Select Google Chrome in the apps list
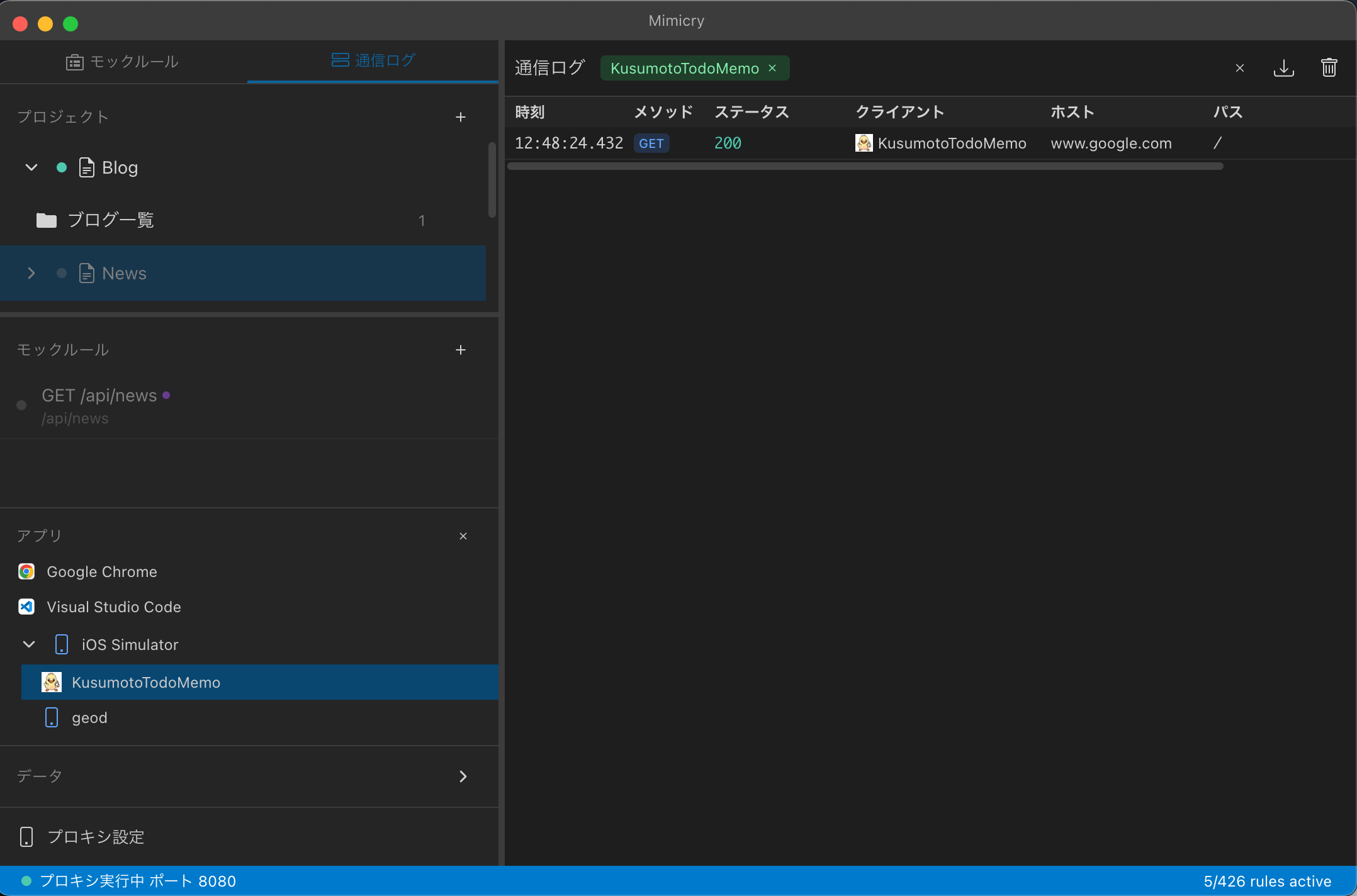Screen dimensions: 1357x896 tap(249, 571)
